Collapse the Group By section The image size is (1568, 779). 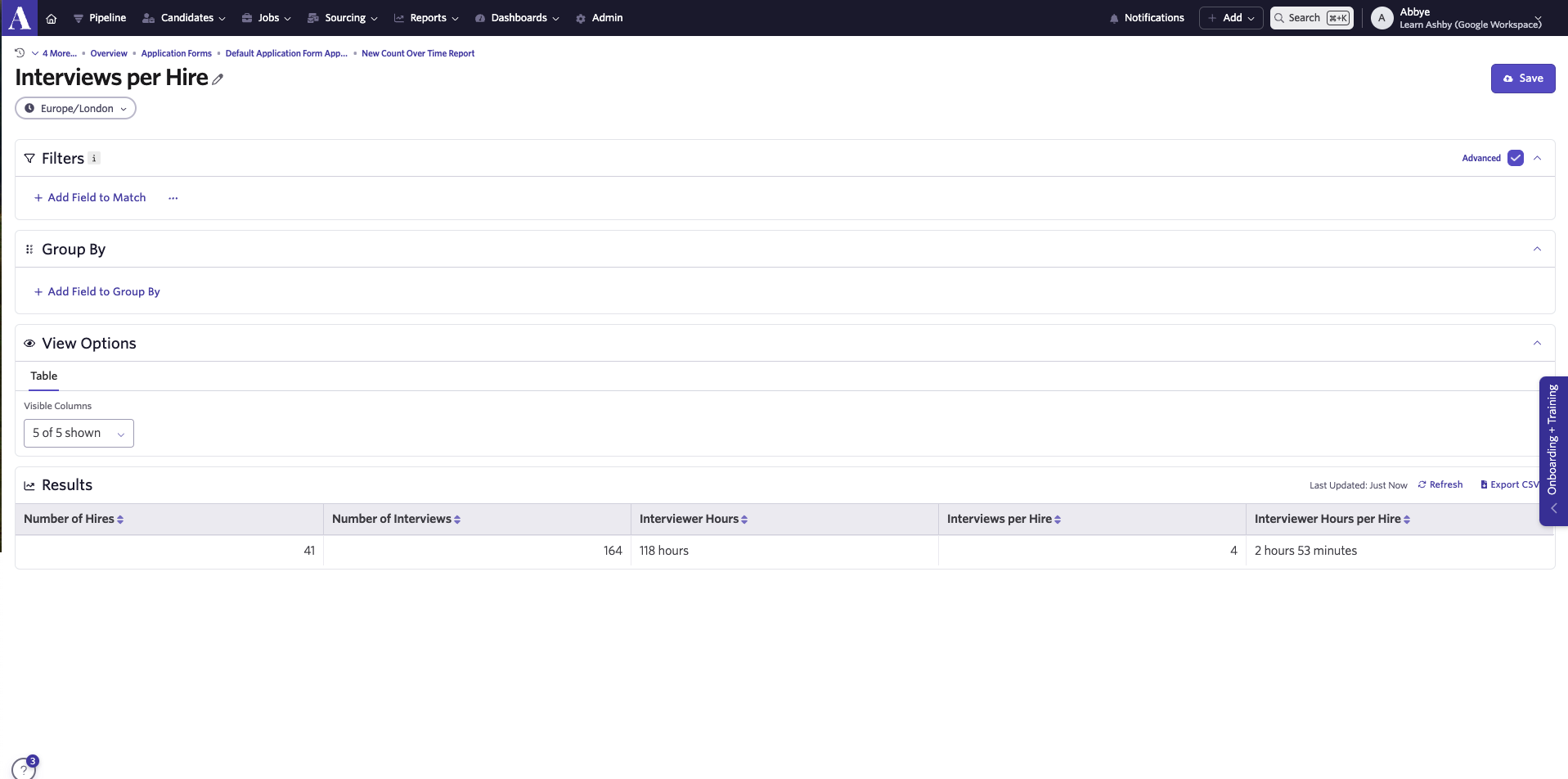tap(1538, 250)
